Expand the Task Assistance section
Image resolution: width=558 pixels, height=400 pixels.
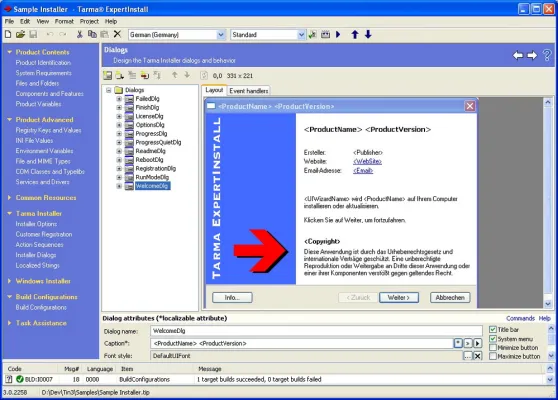point(10,323)
